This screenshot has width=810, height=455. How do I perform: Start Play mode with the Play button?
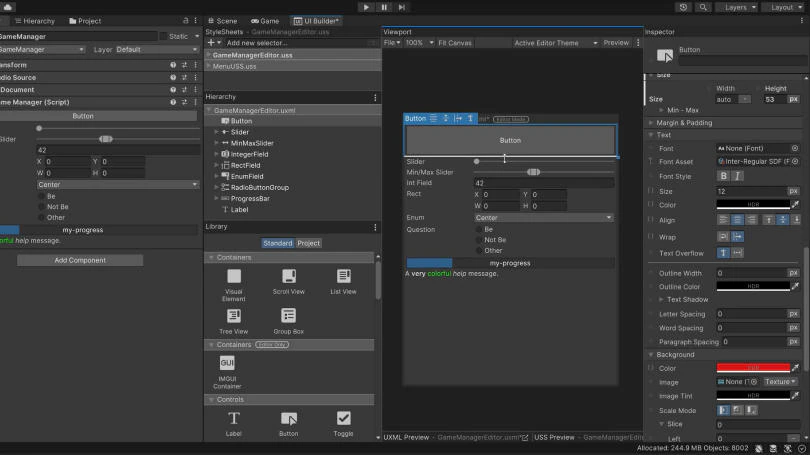point(366,7)
